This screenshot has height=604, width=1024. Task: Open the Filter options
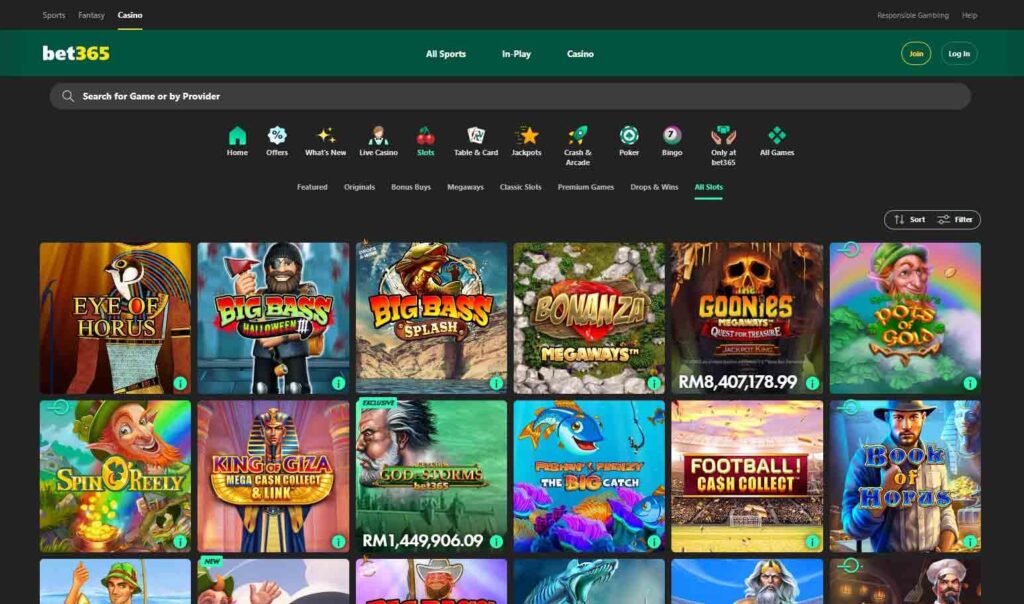click(x=955, y=219)
